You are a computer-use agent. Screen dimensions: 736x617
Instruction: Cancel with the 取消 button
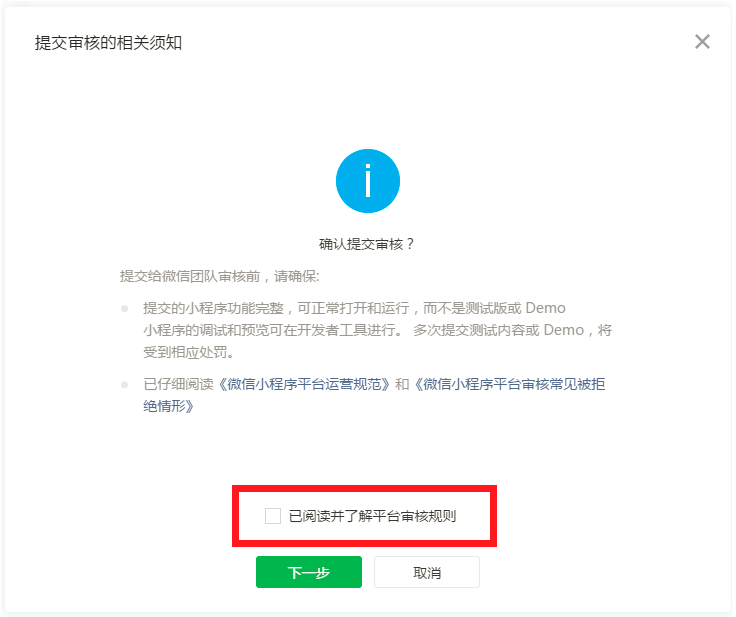427,572
